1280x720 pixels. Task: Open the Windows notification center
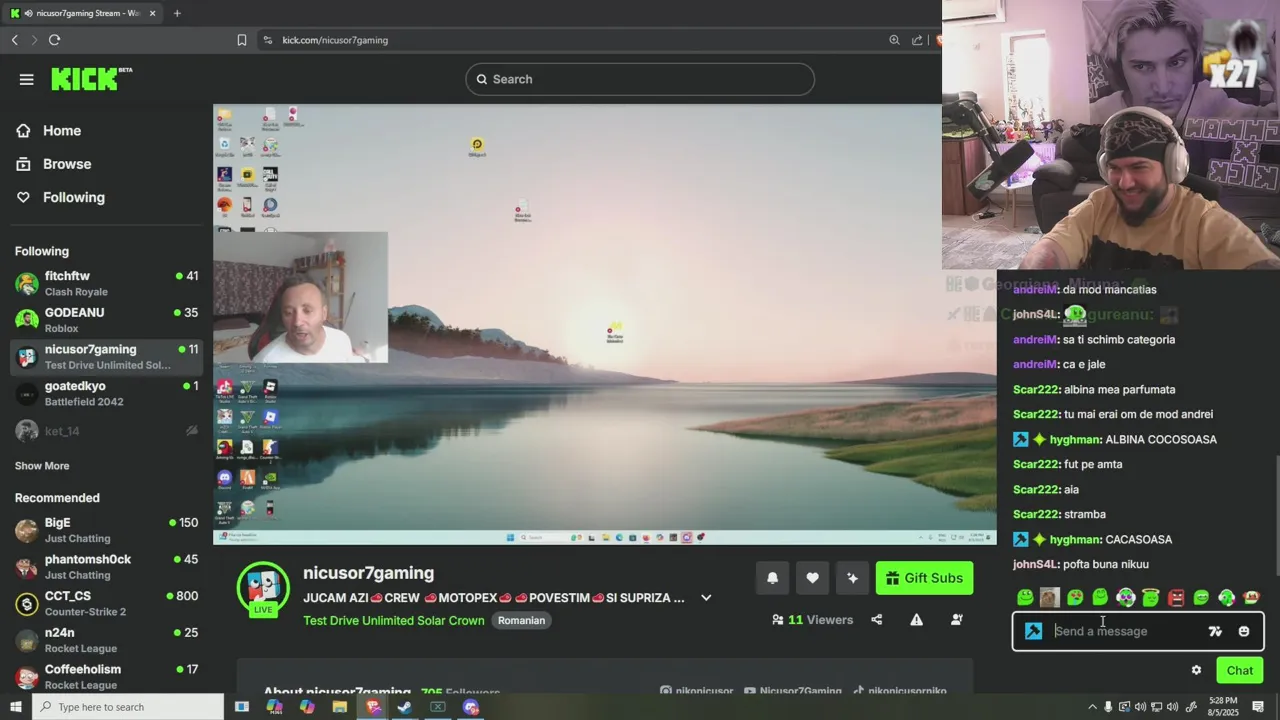pos(1257,707)
